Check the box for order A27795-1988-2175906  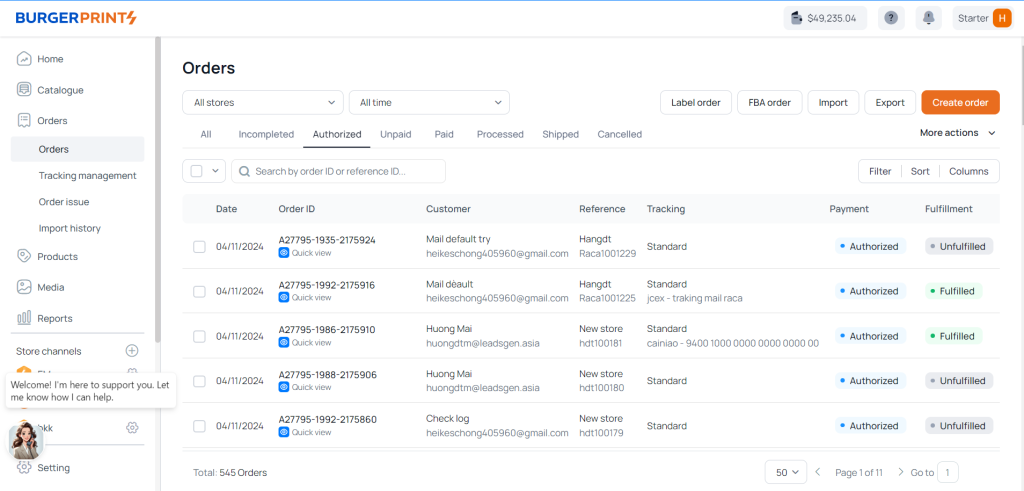coord(199,381)
